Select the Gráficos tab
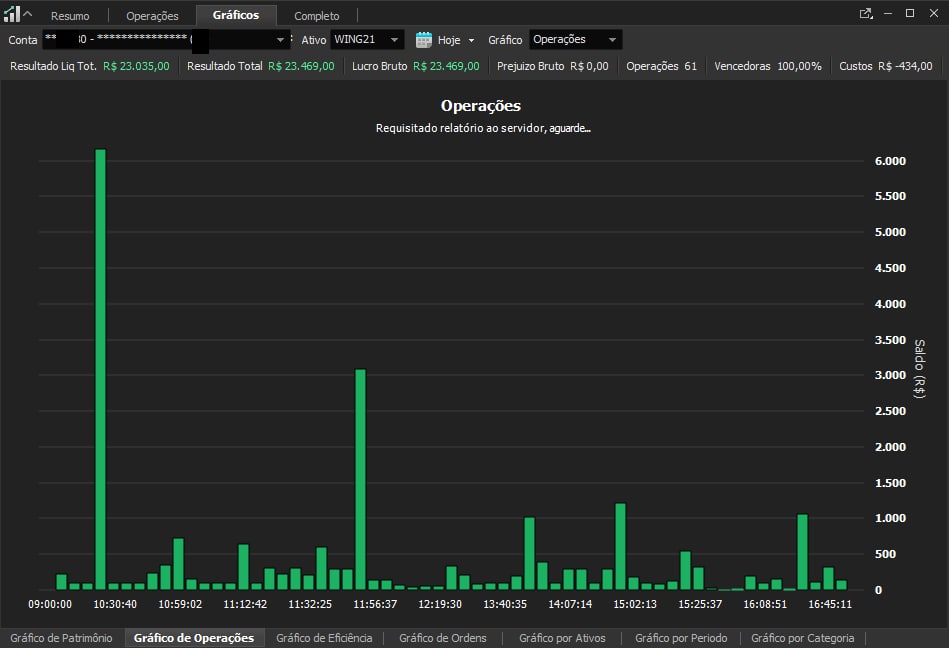This screenshot has height=648, width=949. (x=236, y=15)
